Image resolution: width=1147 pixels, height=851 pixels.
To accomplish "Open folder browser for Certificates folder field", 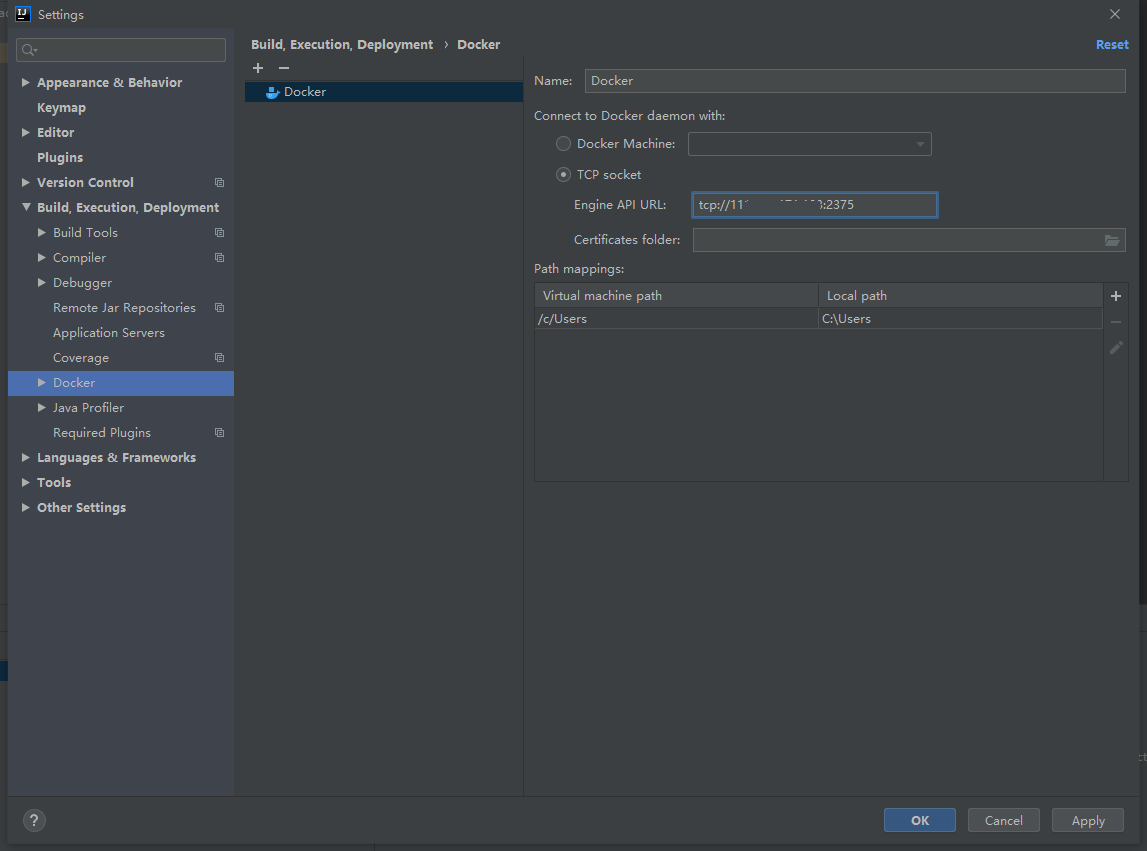I will [x=1112, y=240].
